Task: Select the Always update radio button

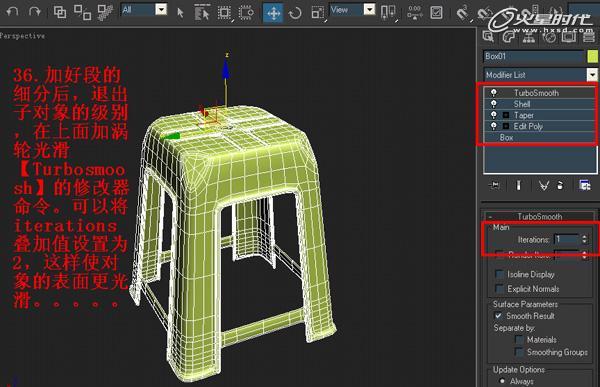Action: point(502,381)
